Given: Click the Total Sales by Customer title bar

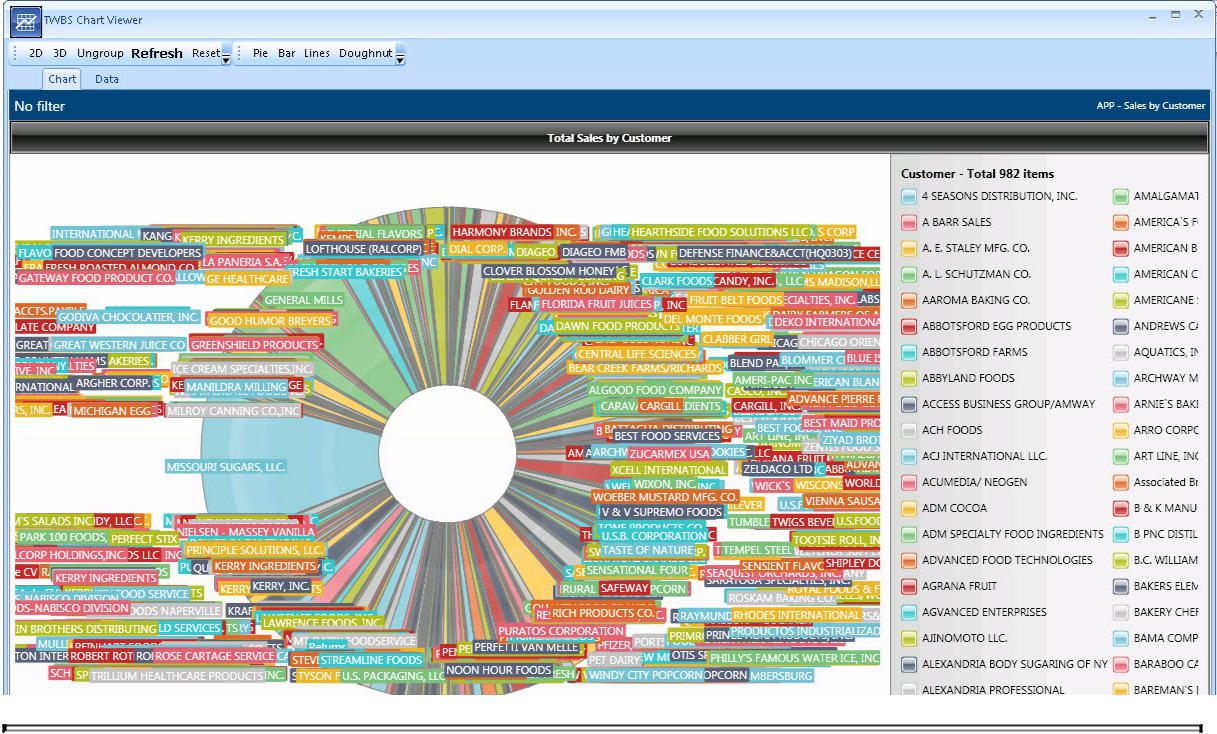Looking at the screenshot, I should (609, 138).
